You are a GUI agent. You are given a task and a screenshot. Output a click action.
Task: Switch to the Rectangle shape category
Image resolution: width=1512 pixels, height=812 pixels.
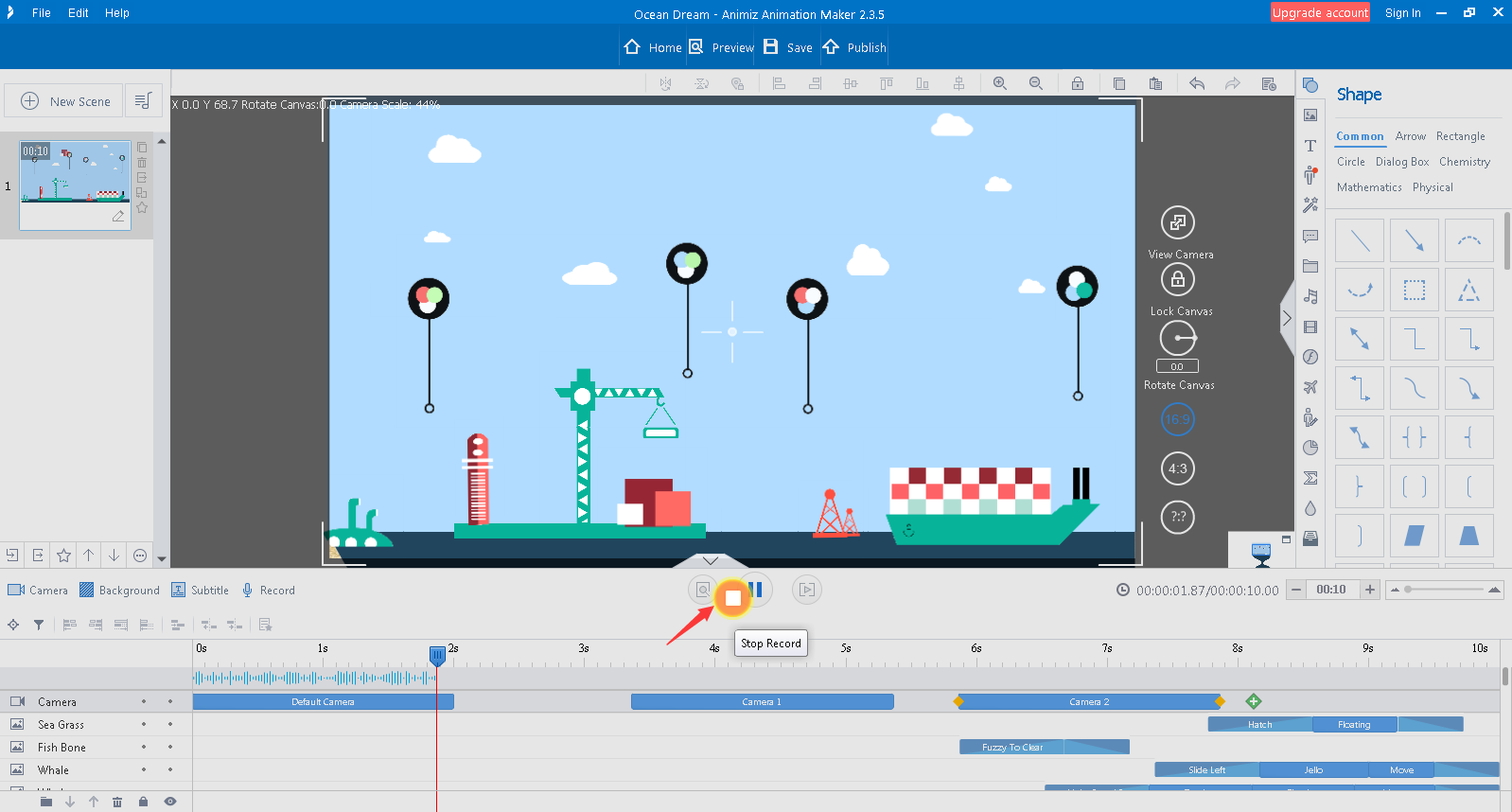click(1461, 136)
